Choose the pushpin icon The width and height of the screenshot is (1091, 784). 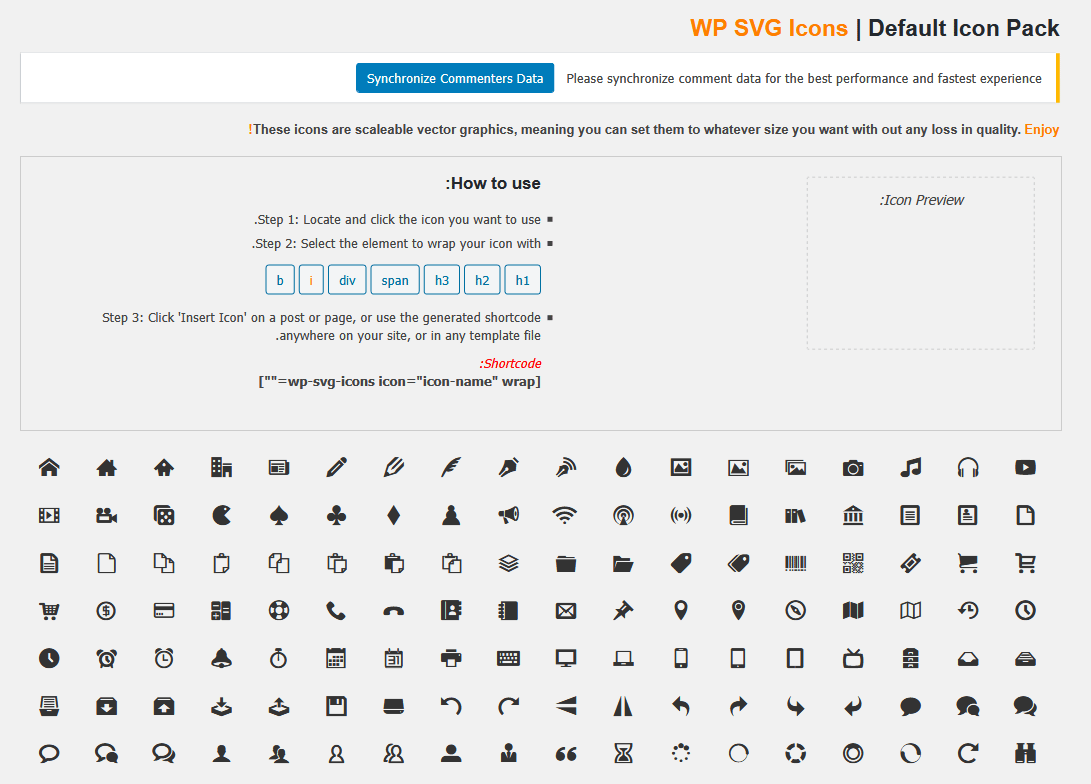point(623,611)
